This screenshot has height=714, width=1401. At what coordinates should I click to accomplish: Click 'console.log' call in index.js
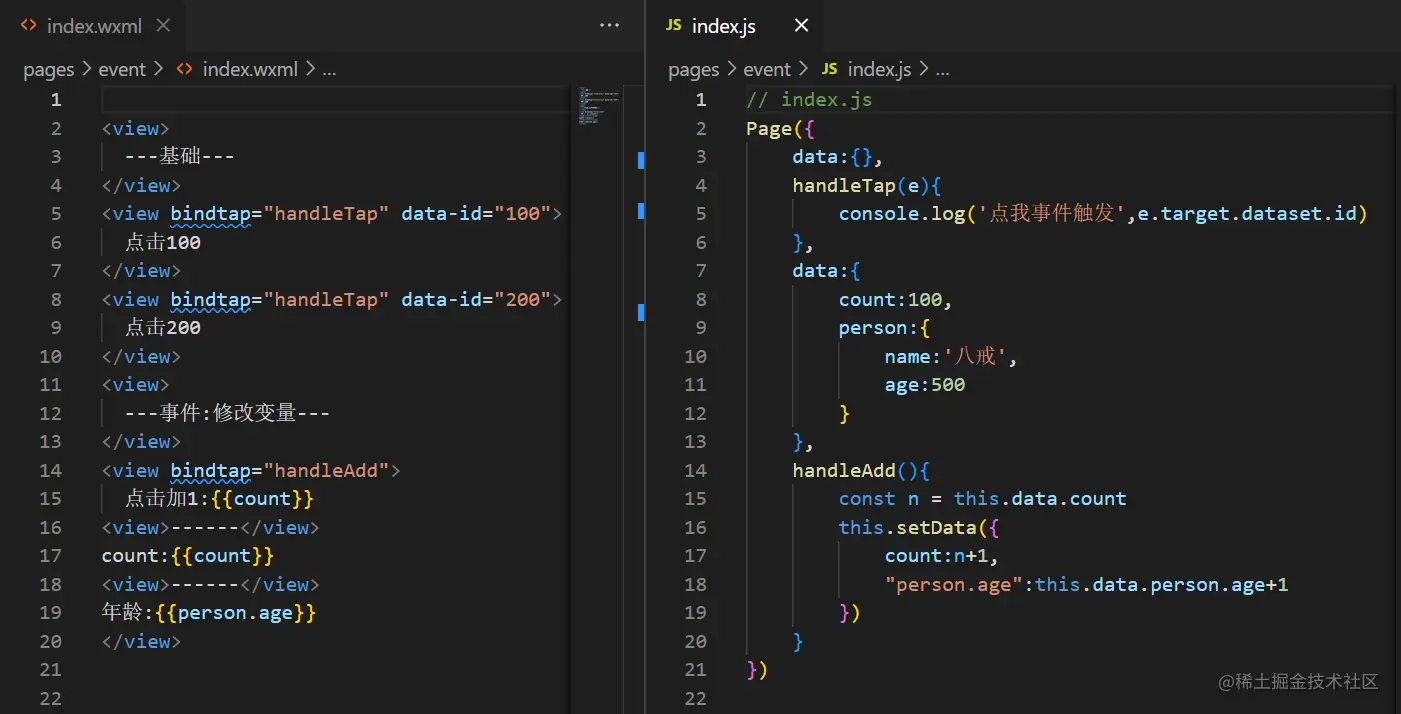pyautogui.click(x=902, y=213)
